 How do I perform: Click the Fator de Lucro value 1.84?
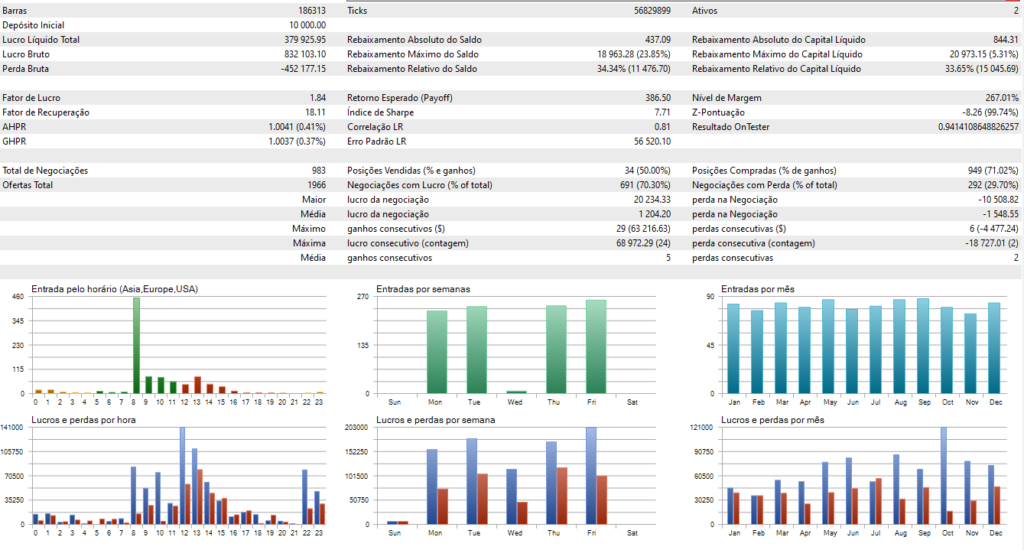click(x=318, y=98)
